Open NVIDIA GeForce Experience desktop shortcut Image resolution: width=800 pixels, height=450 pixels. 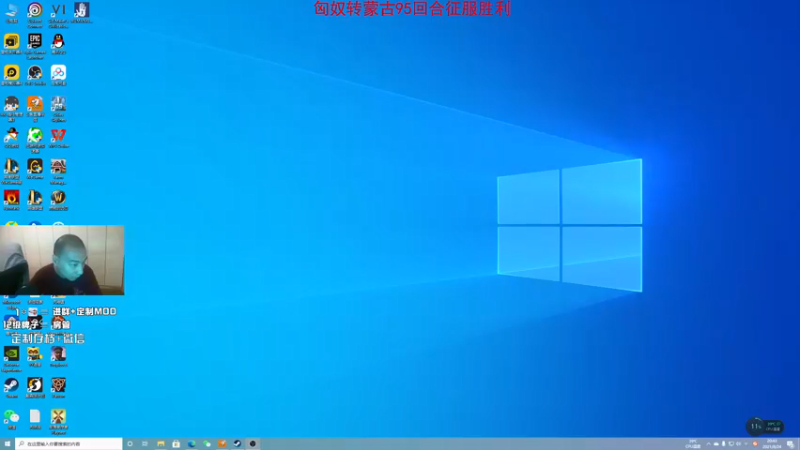click(x=11, y=359)
